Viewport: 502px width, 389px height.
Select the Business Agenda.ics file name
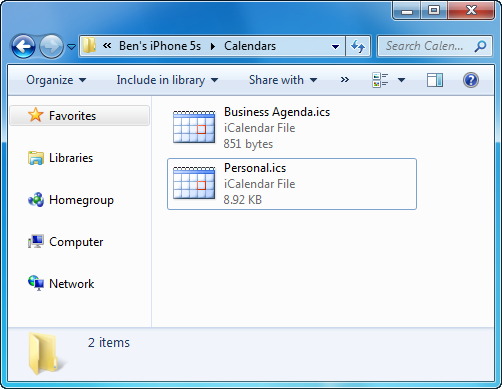[x=277, y=112]
